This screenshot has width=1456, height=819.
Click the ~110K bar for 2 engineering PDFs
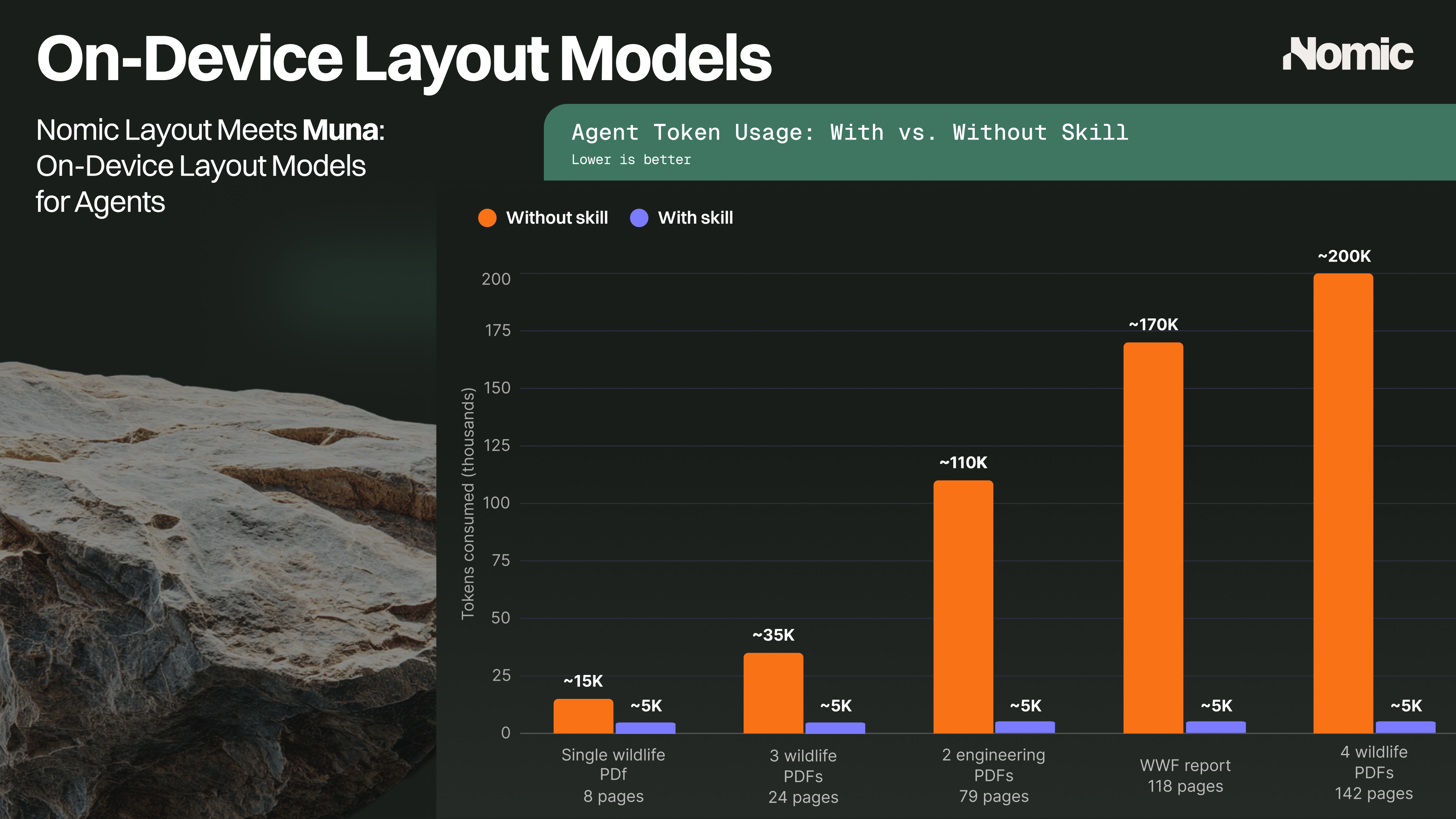coord(963,605)
